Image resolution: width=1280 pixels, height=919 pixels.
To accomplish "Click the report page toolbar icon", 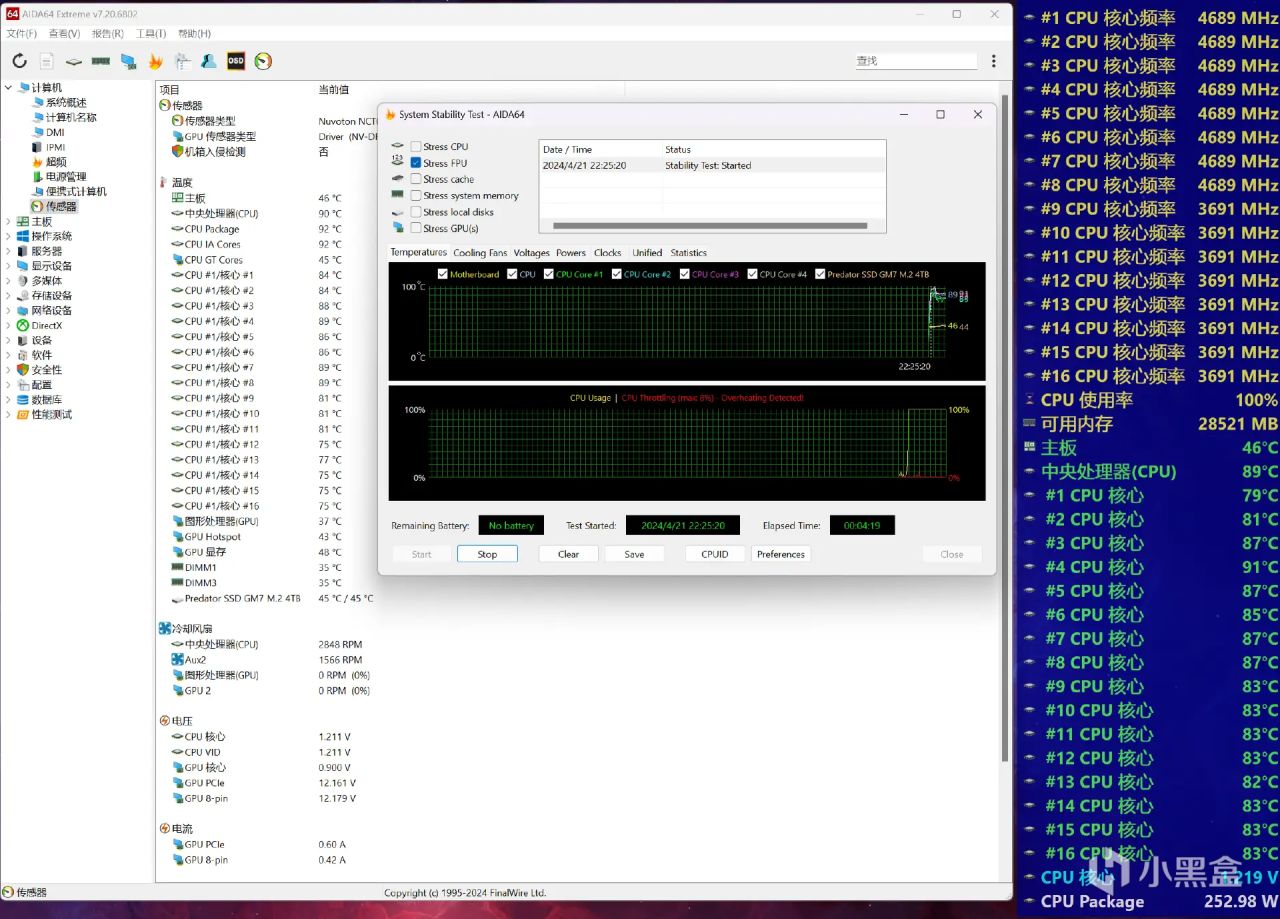I will [x=47, y=61].
